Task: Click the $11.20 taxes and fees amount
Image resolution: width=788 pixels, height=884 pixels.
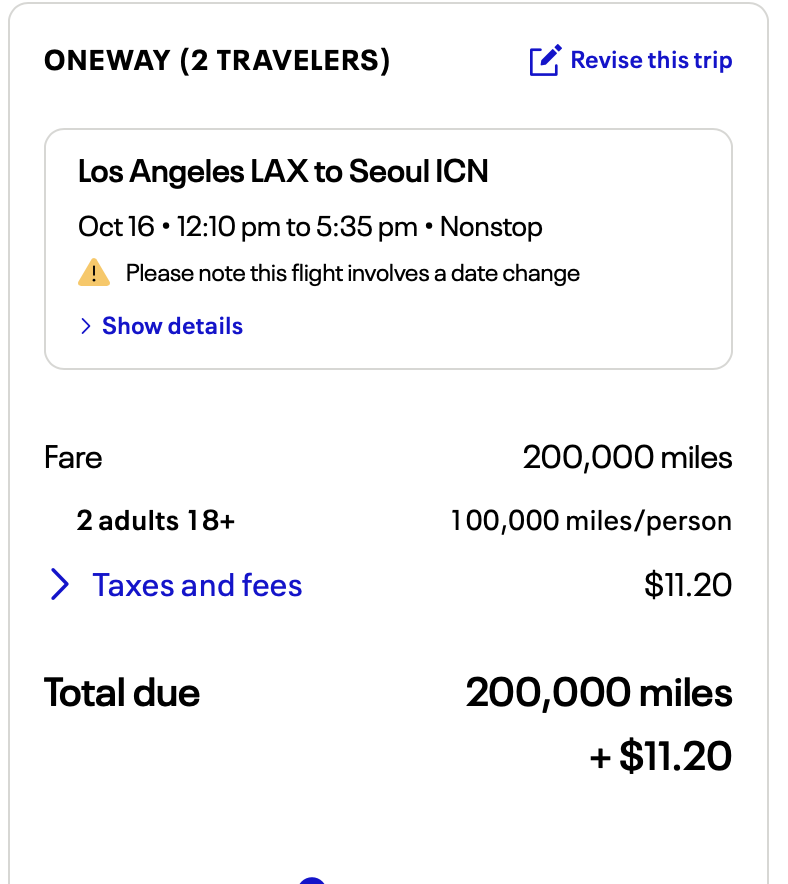Action: click(688, 585)
